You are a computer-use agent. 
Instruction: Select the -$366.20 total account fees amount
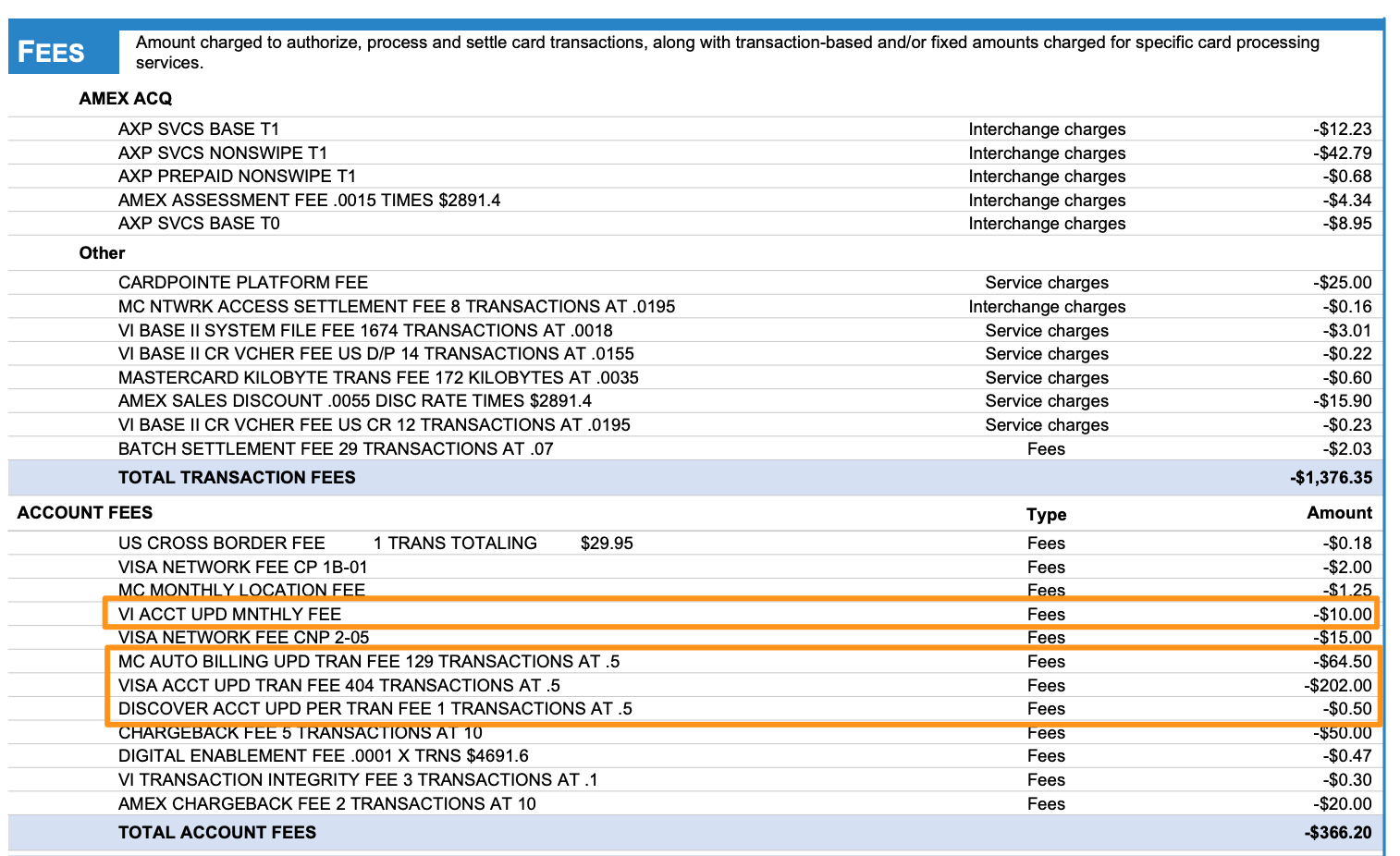1338,833
